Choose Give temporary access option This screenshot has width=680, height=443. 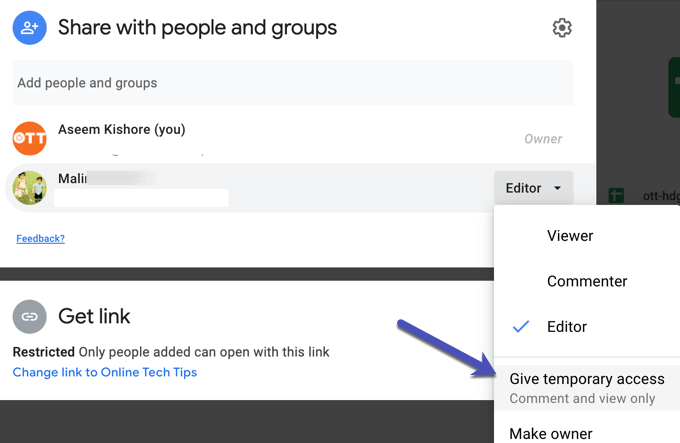point(586,379)
